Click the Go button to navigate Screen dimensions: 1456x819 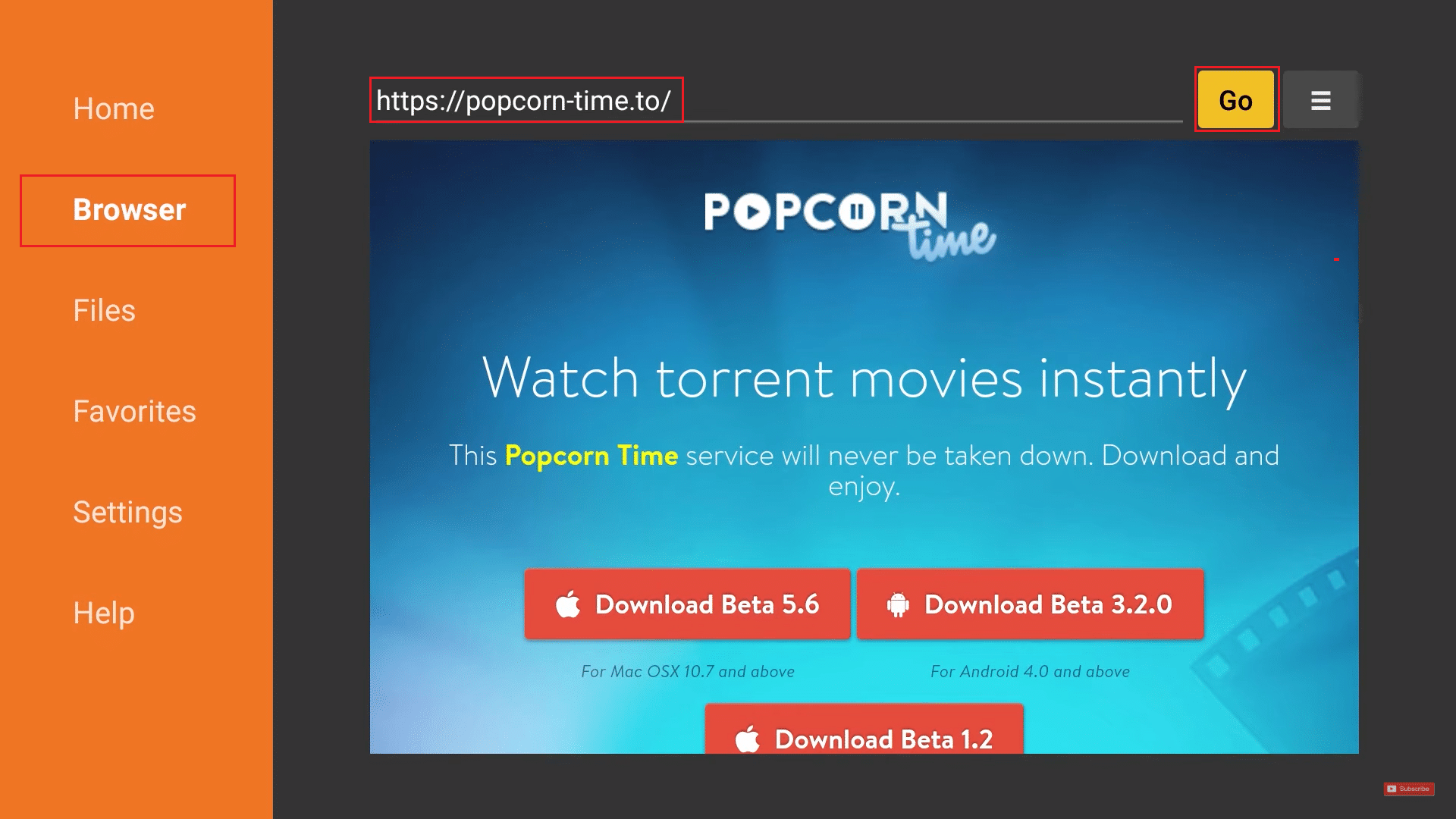tap(1236, 100)
